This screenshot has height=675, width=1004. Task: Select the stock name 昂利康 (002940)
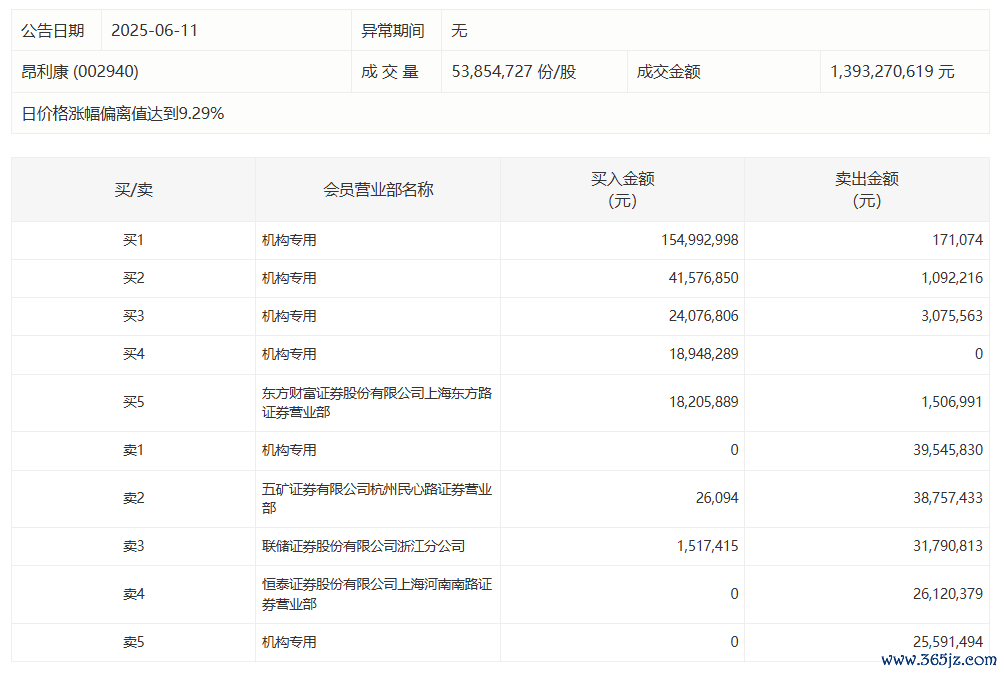tap(79, 72)
